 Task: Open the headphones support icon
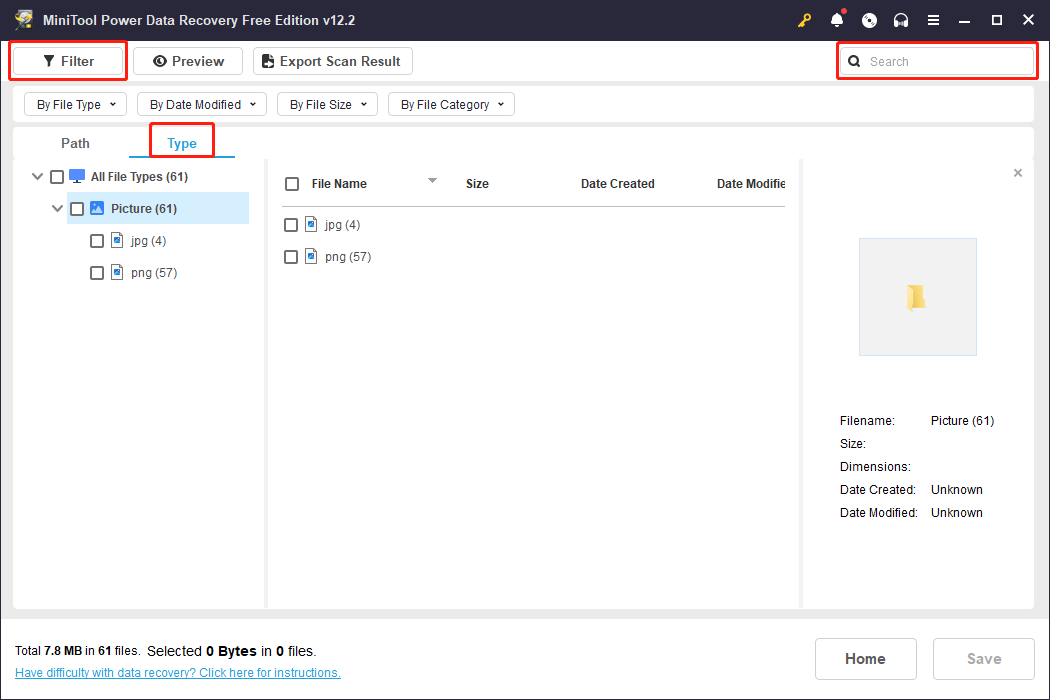[901, 20]
